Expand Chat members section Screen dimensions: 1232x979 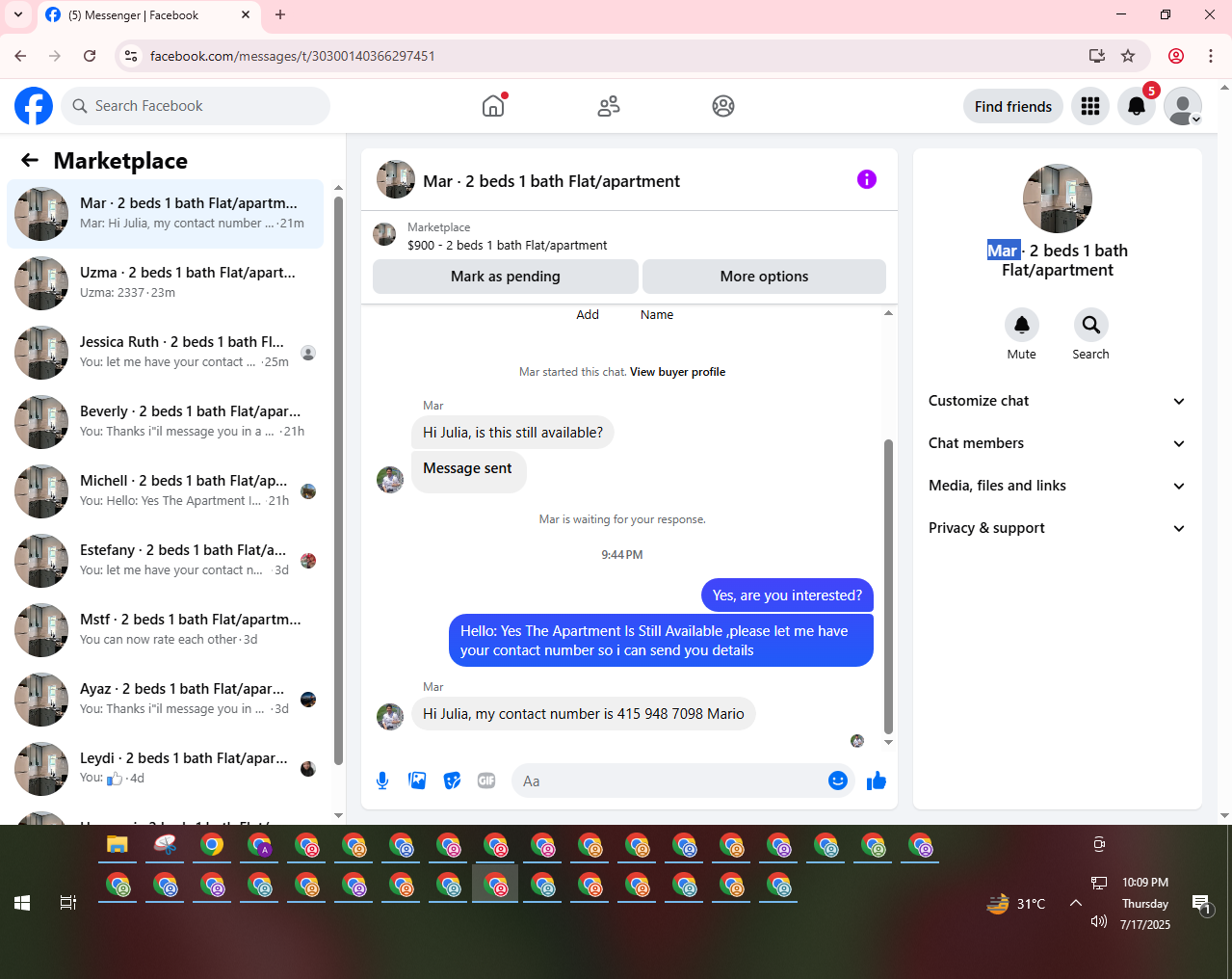point(1057,443)
